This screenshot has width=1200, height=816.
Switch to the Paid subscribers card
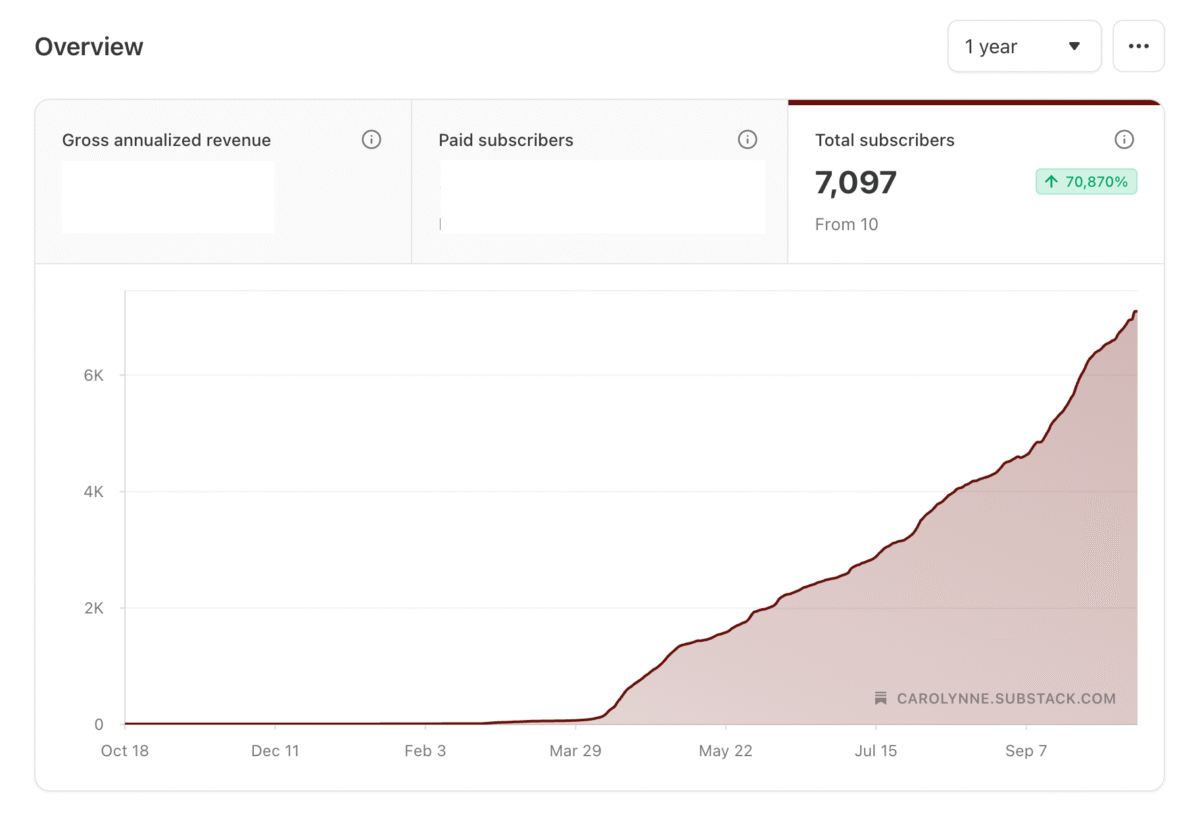click(600, 180)
